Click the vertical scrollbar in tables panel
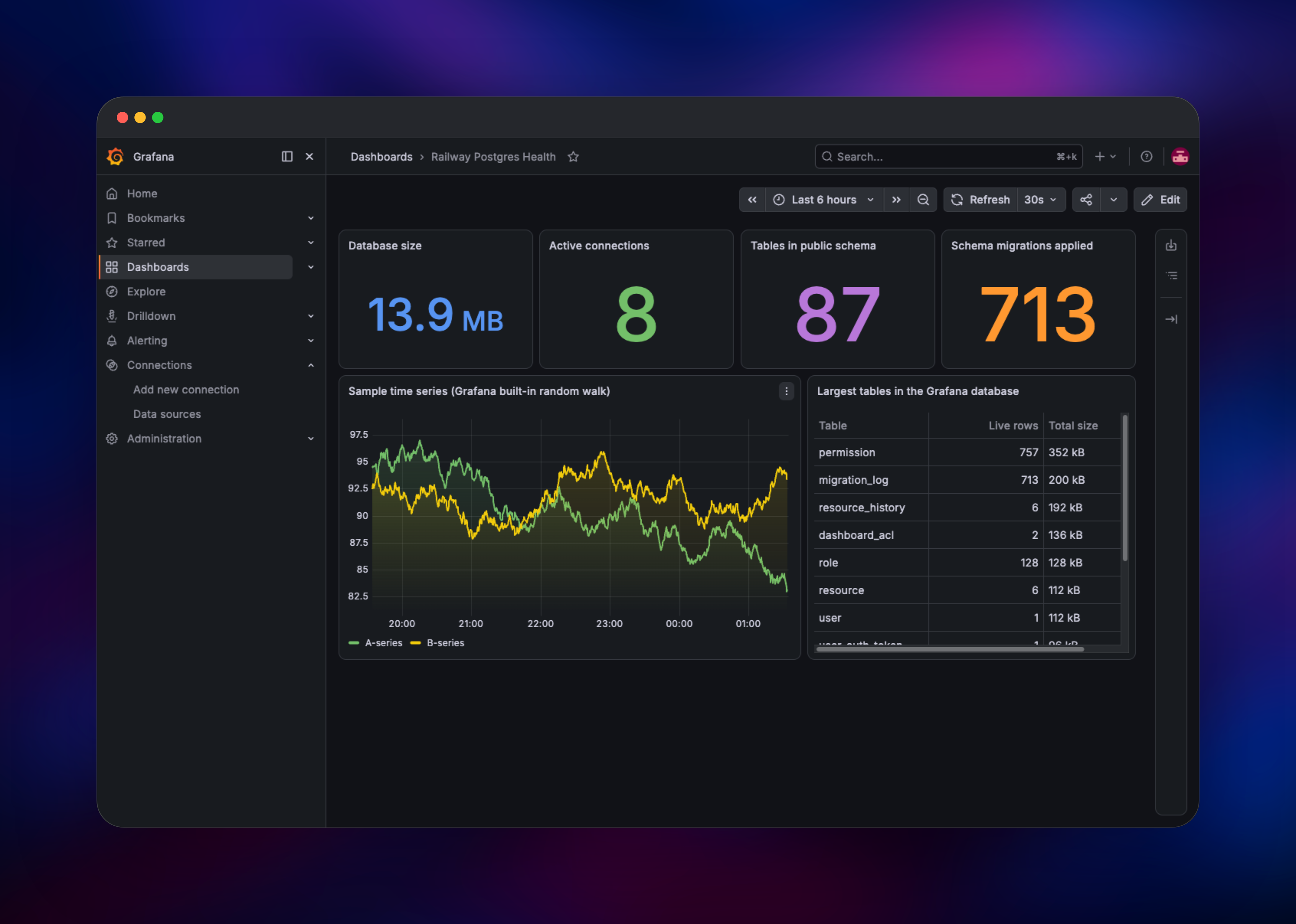1296x924 pixels. (1125, 488)
